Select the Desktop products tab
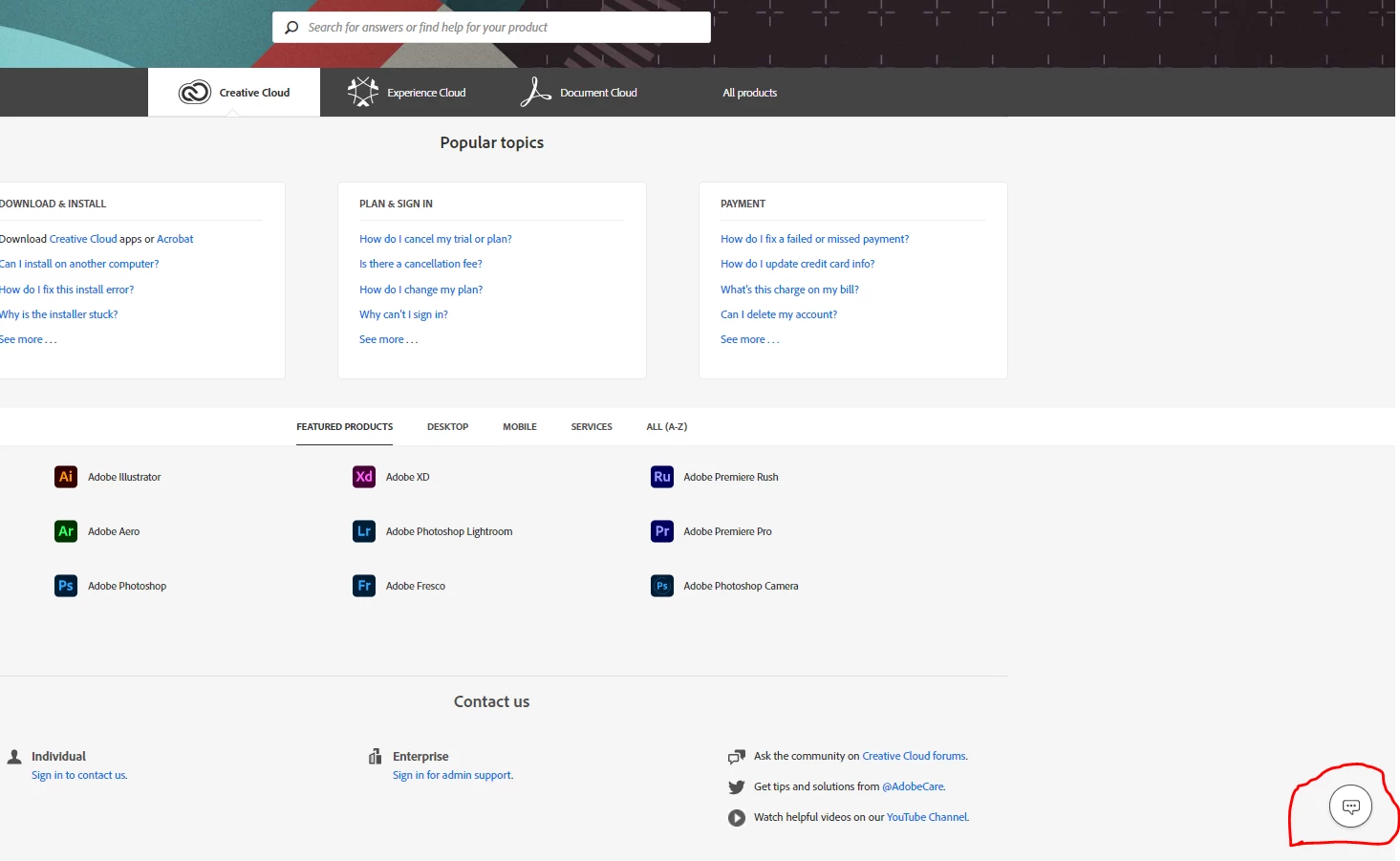The image size is (1400, 861). pyautogui.click(x=447, y=427)
